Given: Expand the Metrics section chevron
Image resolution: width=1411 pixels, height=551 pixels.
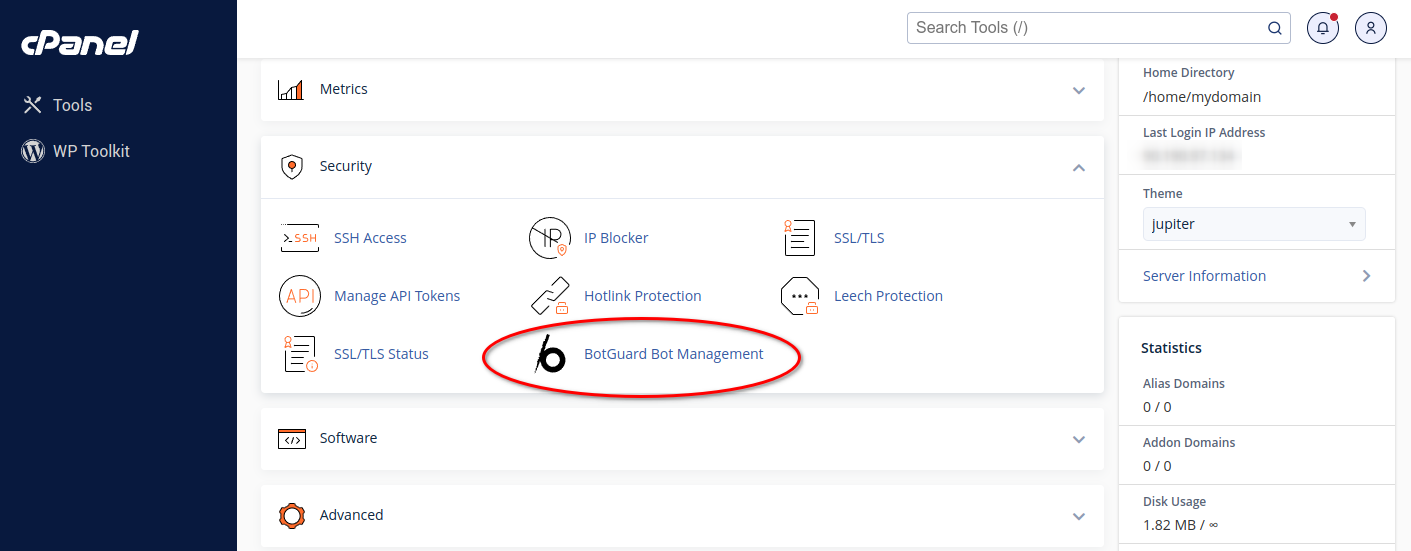Looking at the screenshot, I should (1079, 90).
